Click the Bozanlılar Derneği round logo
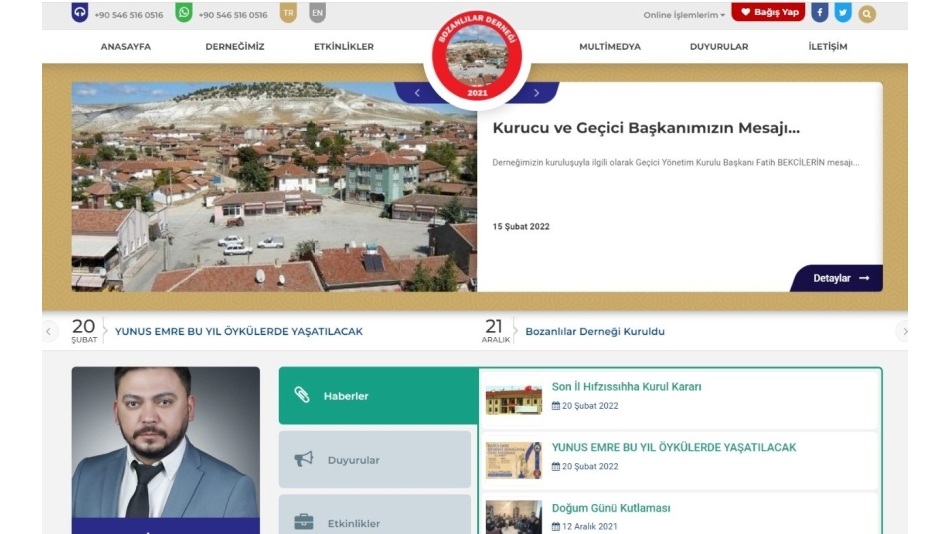The height and width of the screenshot is (534, 950). pos(477,56)
